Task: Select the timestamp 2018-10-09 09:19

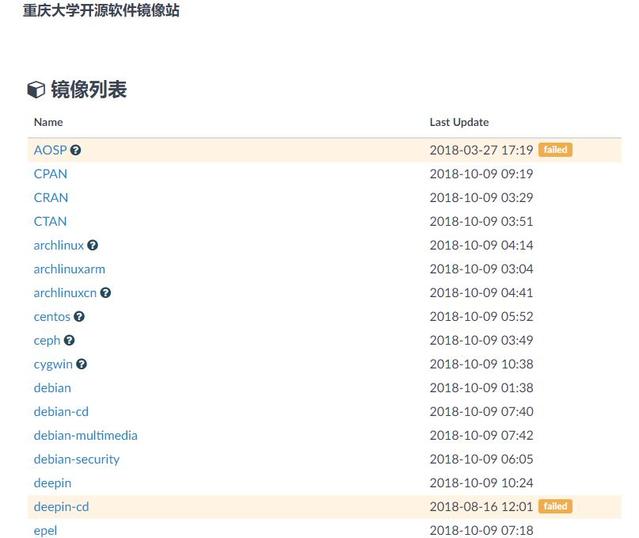Action: pos(481,174)
